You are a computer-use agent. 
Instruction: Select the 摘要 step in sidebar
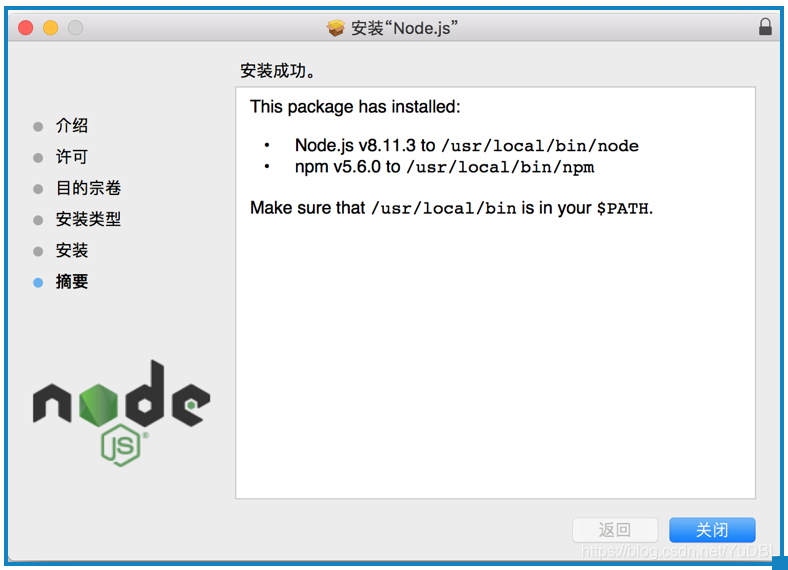(x=72, y=281)
